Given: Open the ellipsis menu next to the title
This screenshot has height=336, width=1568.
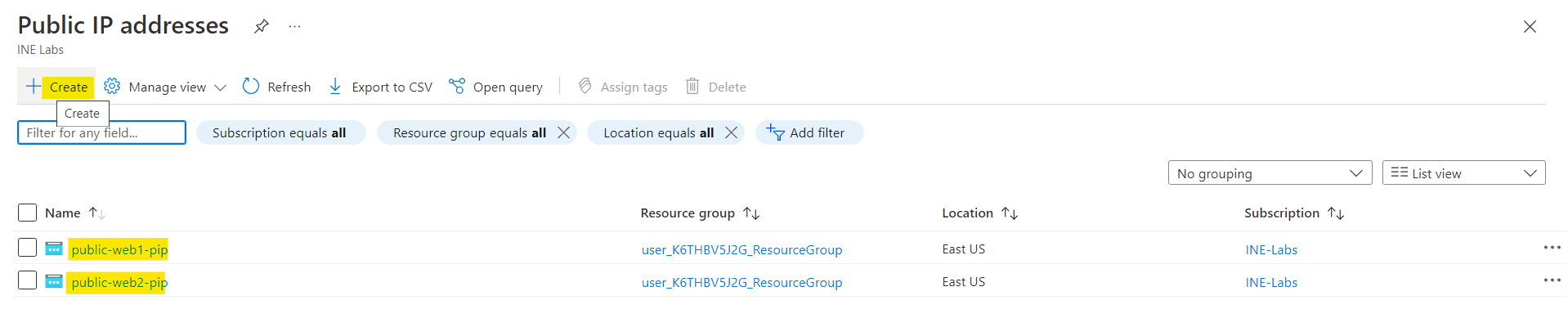Looking at the screenshot, I should pos(294,26).
